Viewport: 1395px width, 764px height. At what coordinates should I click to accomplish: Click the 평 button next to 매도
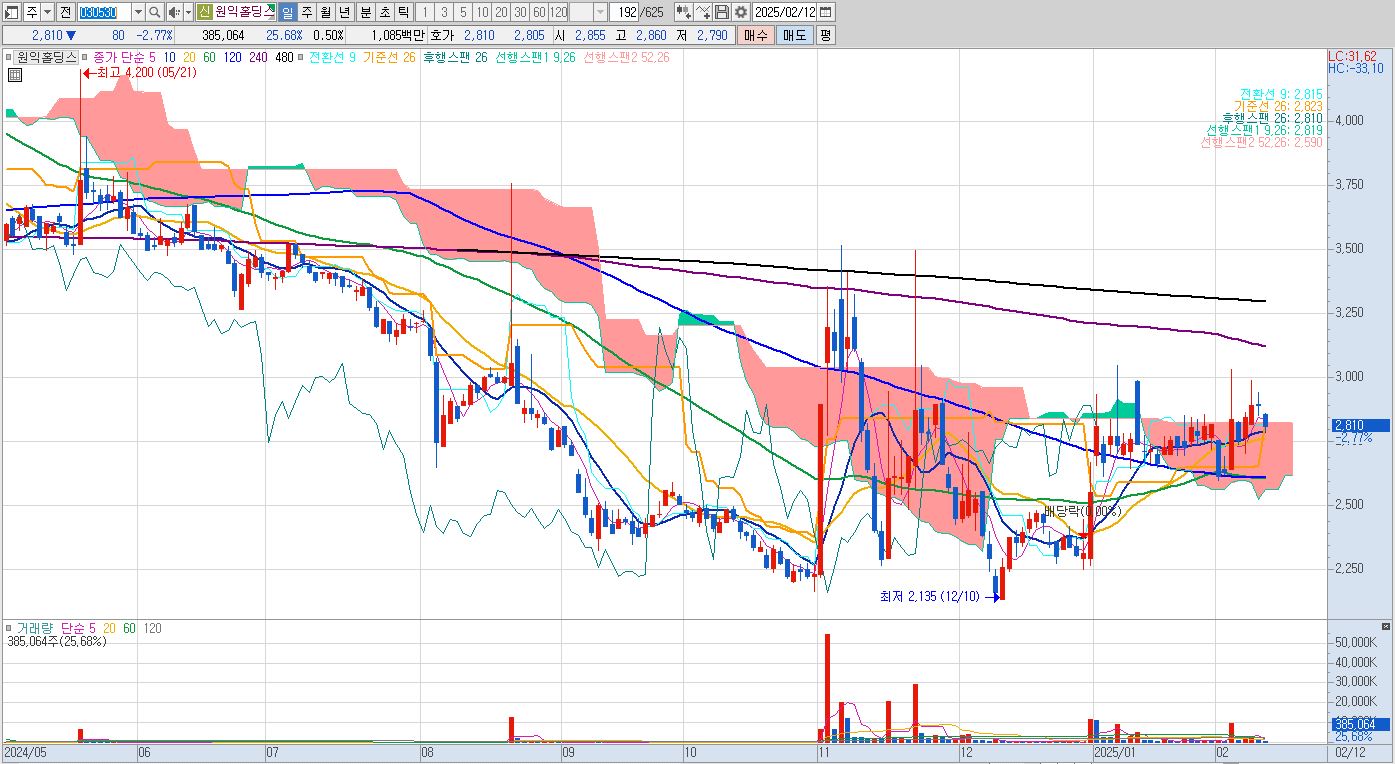(x=825, y=35)
